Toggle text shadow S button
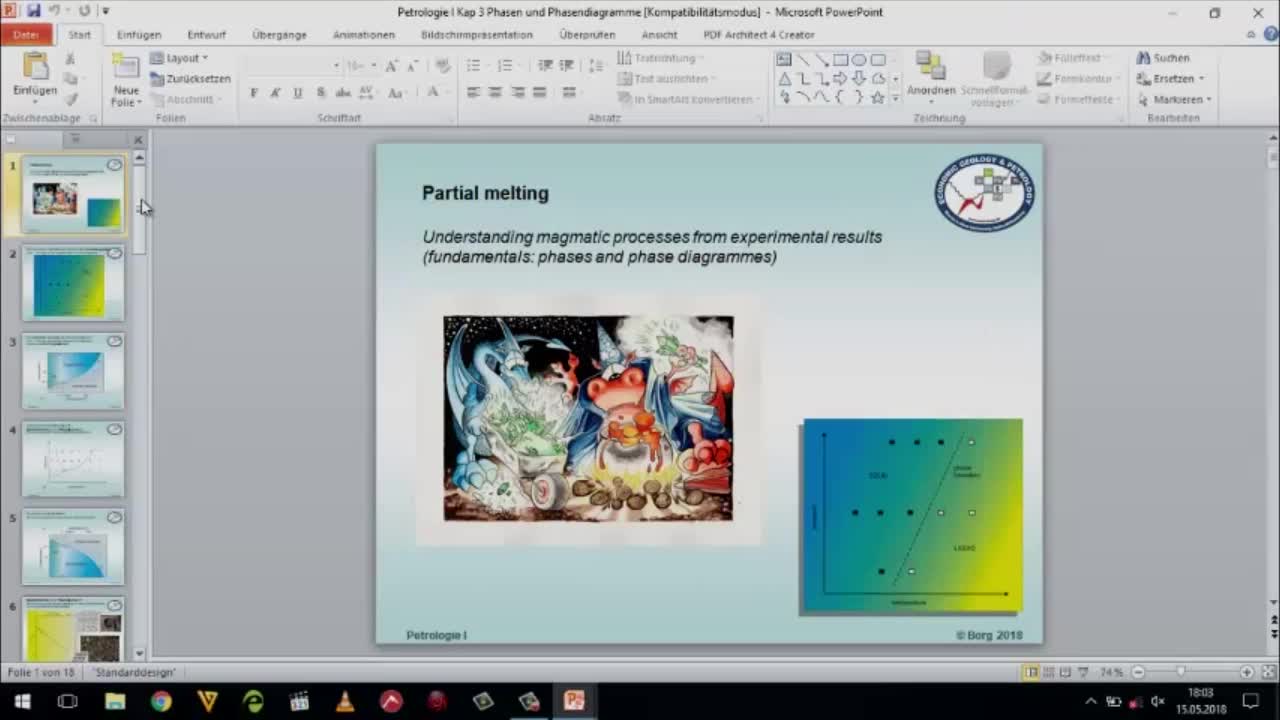Image resolution: width=1280 pixels, height=720 pixels. coord(321,93)
